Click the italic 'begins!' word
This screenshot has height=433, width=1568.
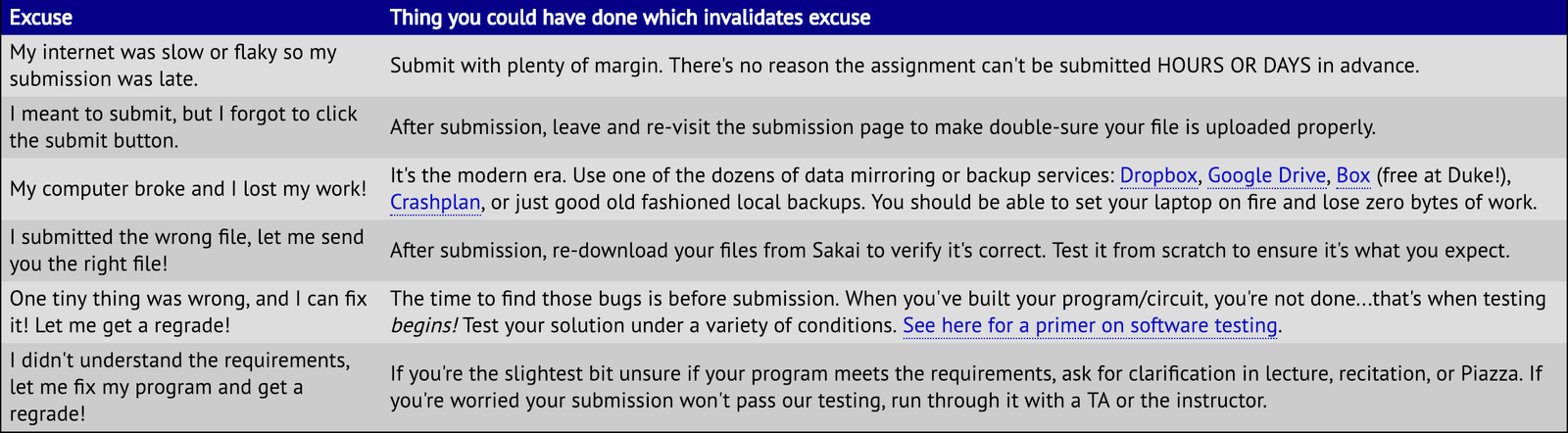[423, 325]
